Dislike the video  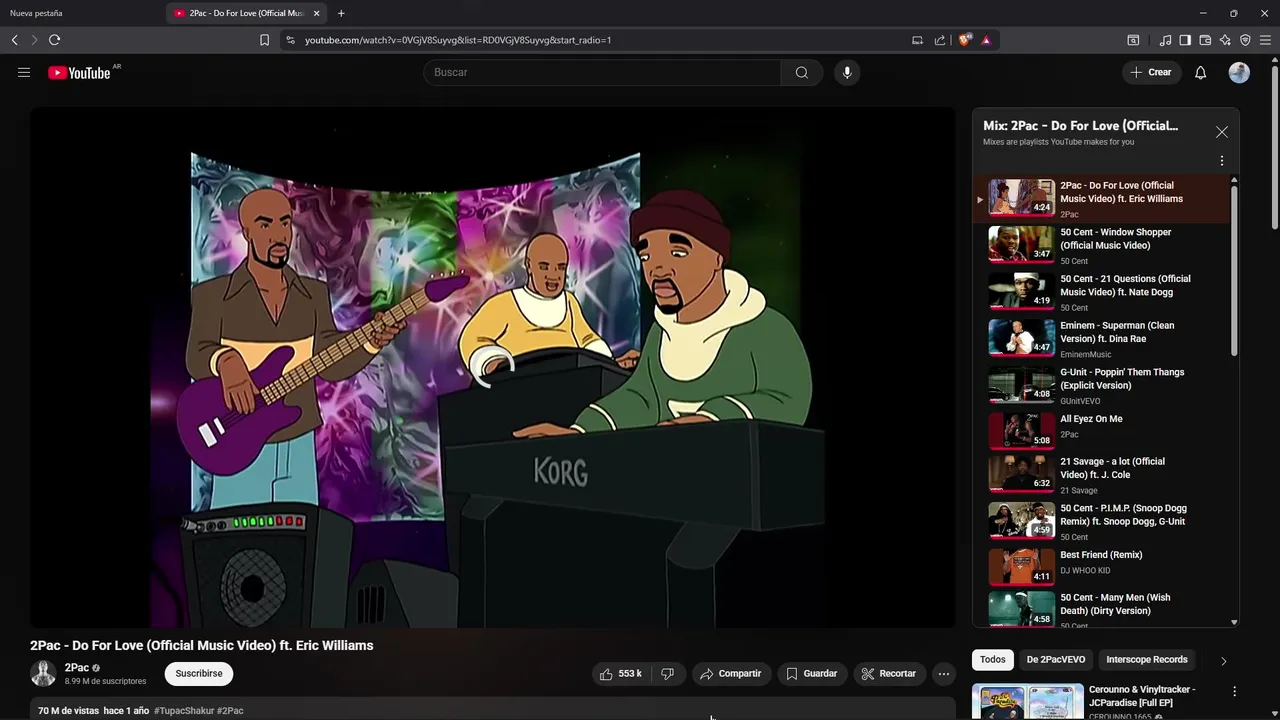click(668, 674)
